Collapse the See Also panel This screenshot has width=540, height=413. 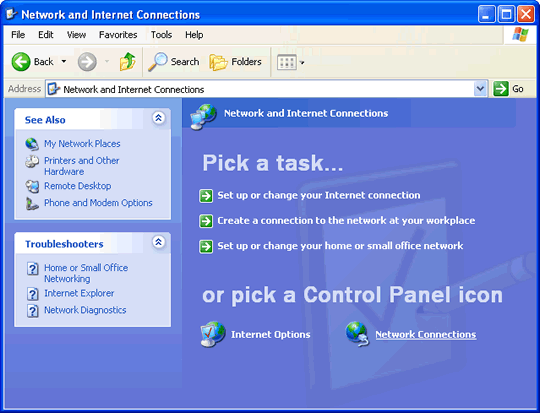[158, 118]
